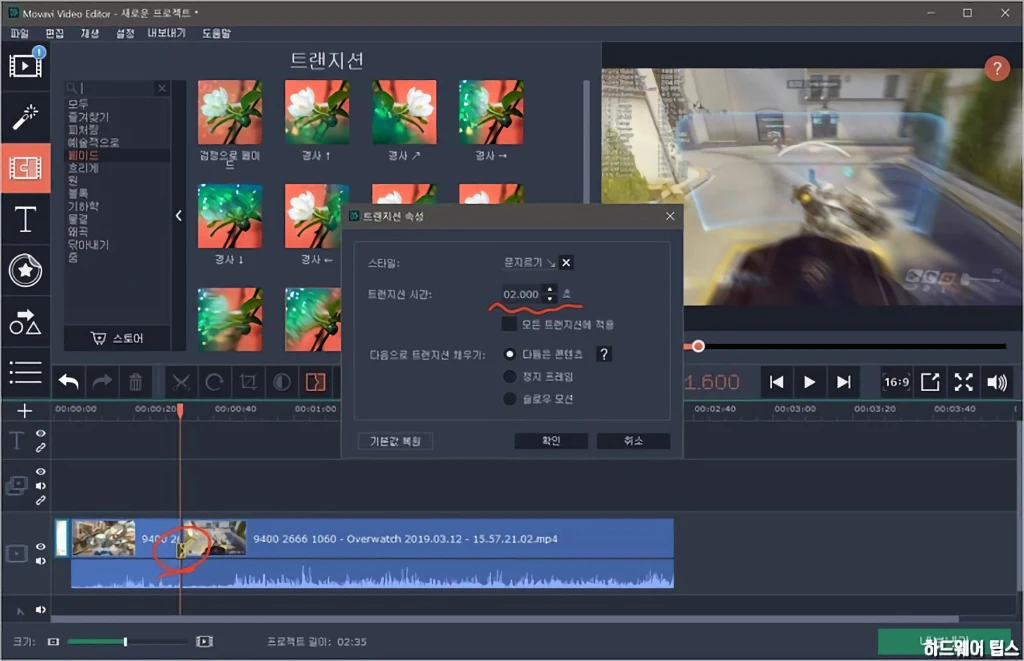Select the 정지 프레임 radio option
1024x661 pixels.
[x=509, y=376]
